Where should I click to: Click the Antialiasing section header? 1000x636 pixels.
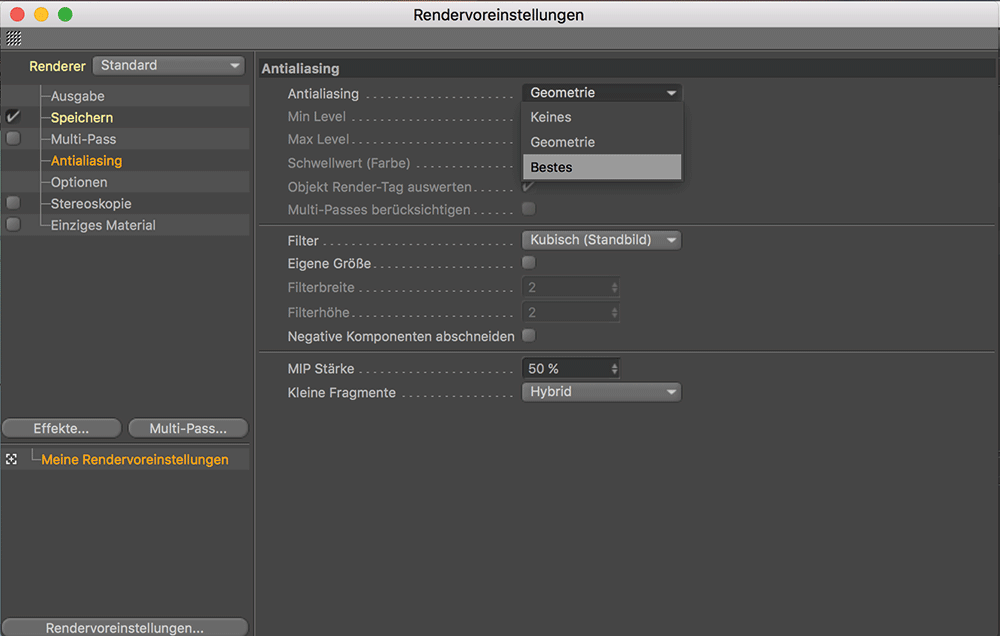pos(628,68)
